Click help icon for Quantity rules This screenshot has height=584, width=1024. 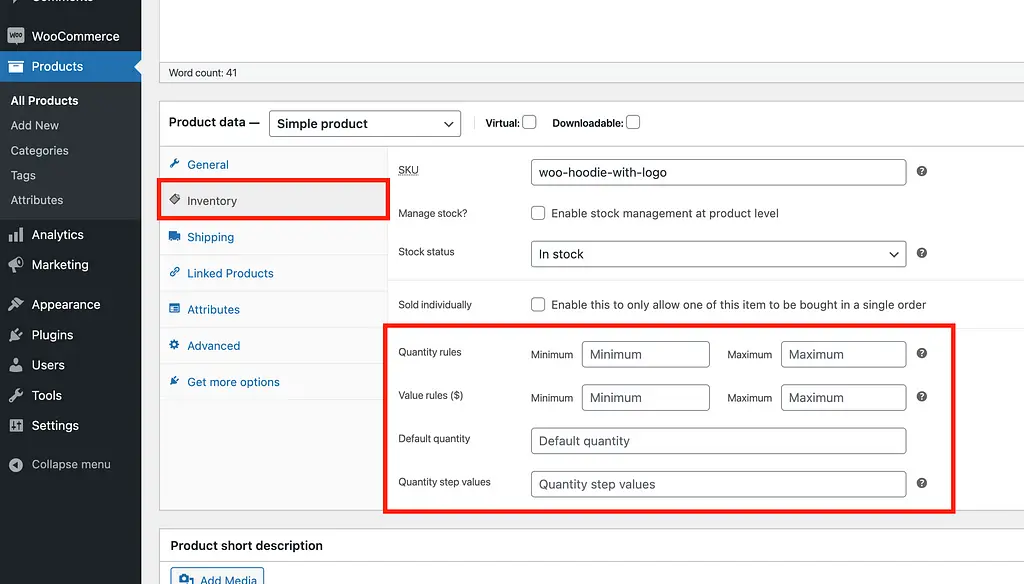tap(921, 354)
